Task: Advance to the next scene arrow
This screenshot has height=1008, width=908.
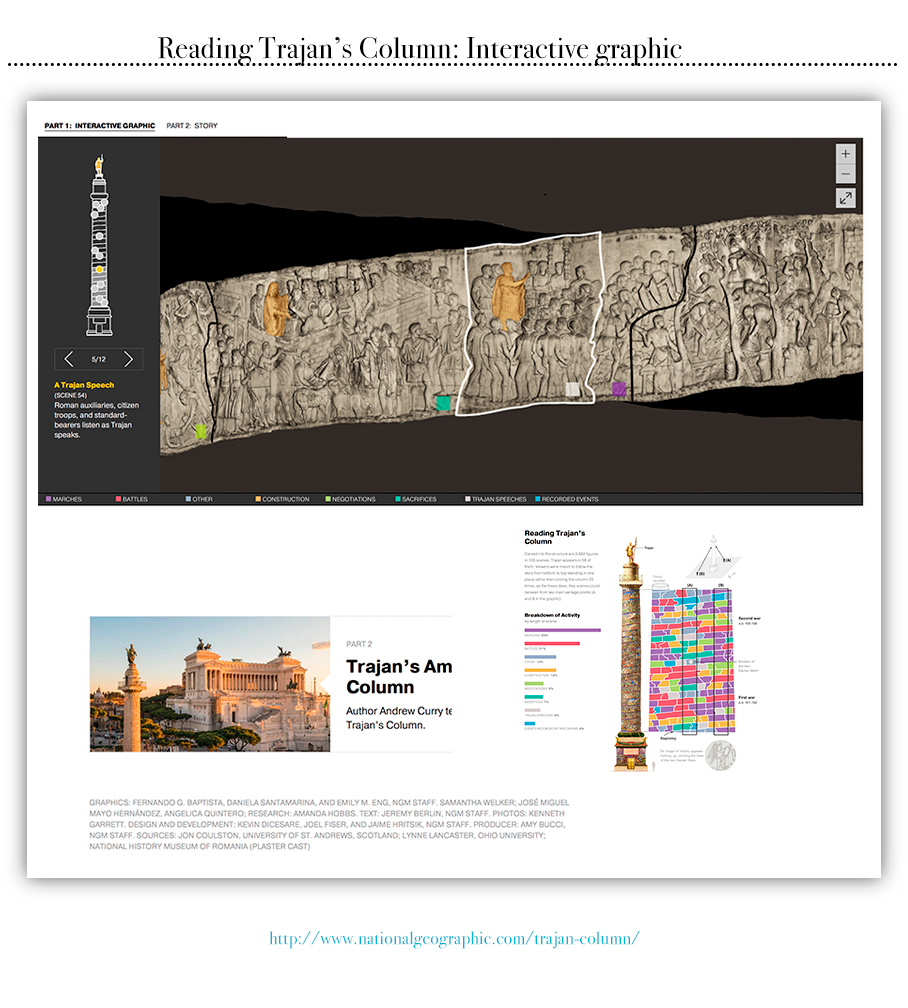Action: tap(128, 359)
